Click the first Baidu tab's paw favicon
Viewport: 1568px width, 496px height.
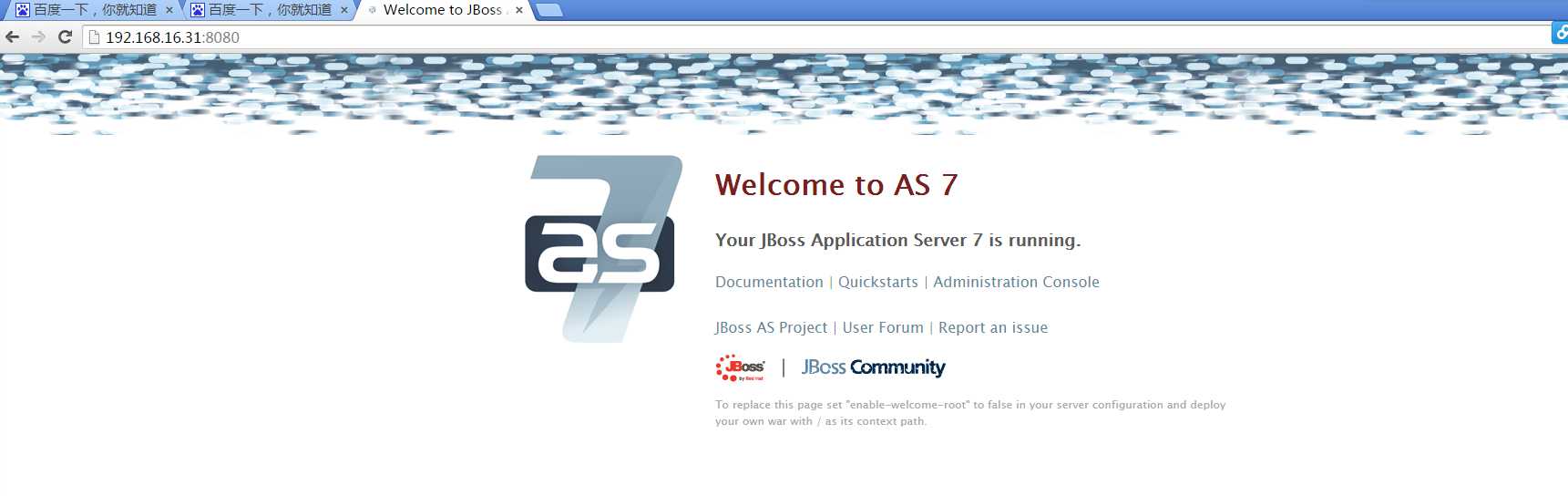[x=23, y=10]
